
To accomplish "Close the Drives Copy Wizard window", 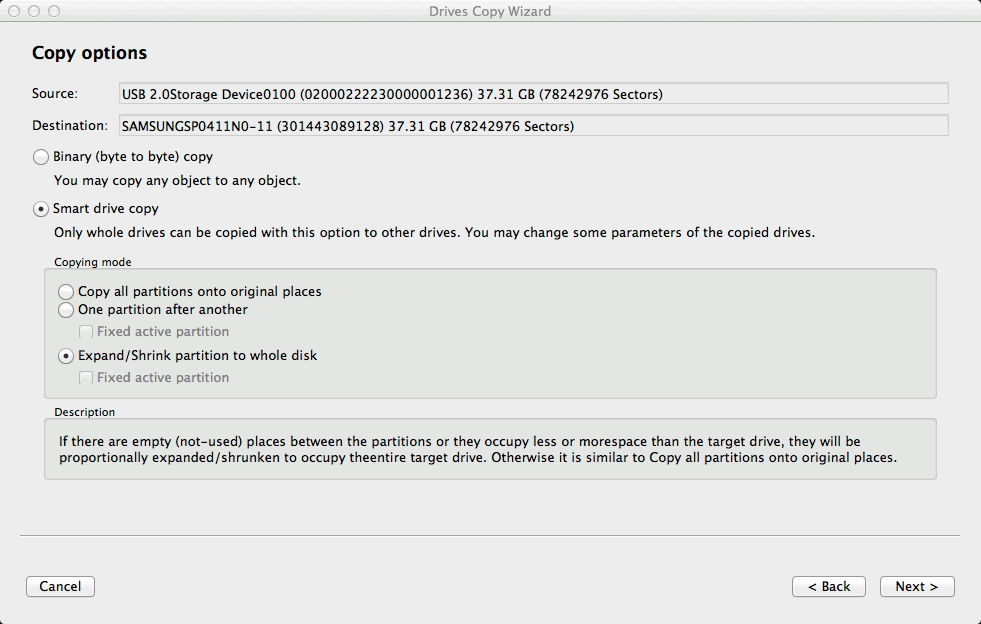I will [14, 11].
